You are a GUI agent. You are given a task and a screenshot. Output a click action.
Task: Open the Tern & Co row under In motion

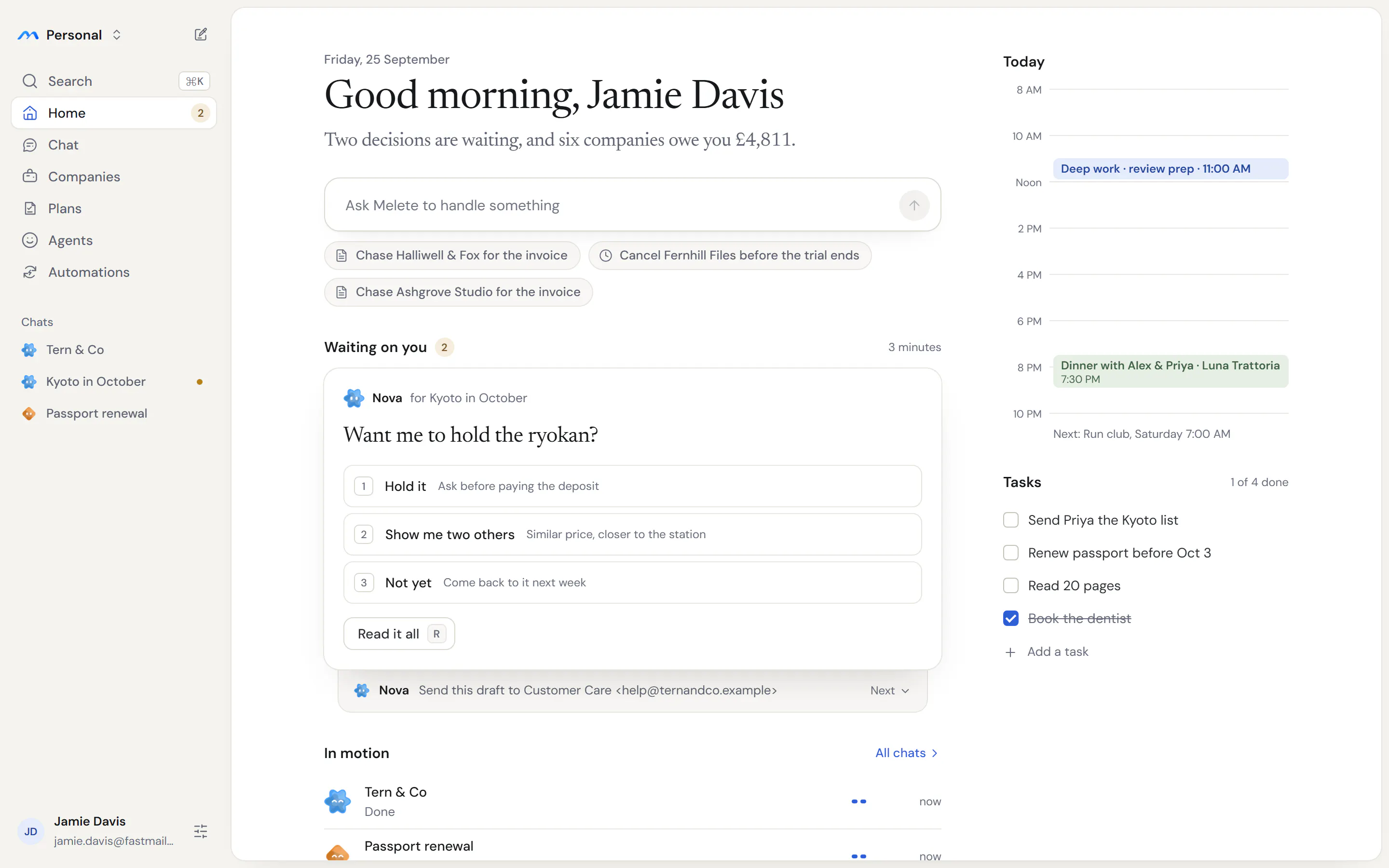[x=632, y=801]
